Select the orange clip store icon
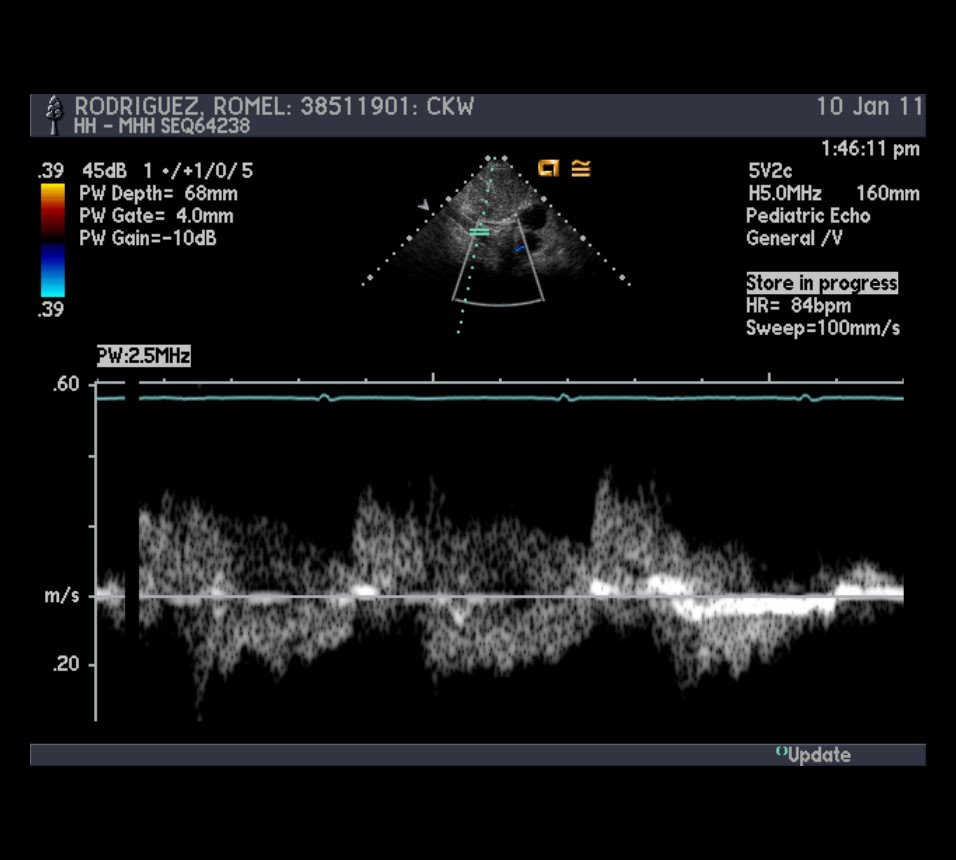The width and height of the screenshot is (956, 860). 548,168
